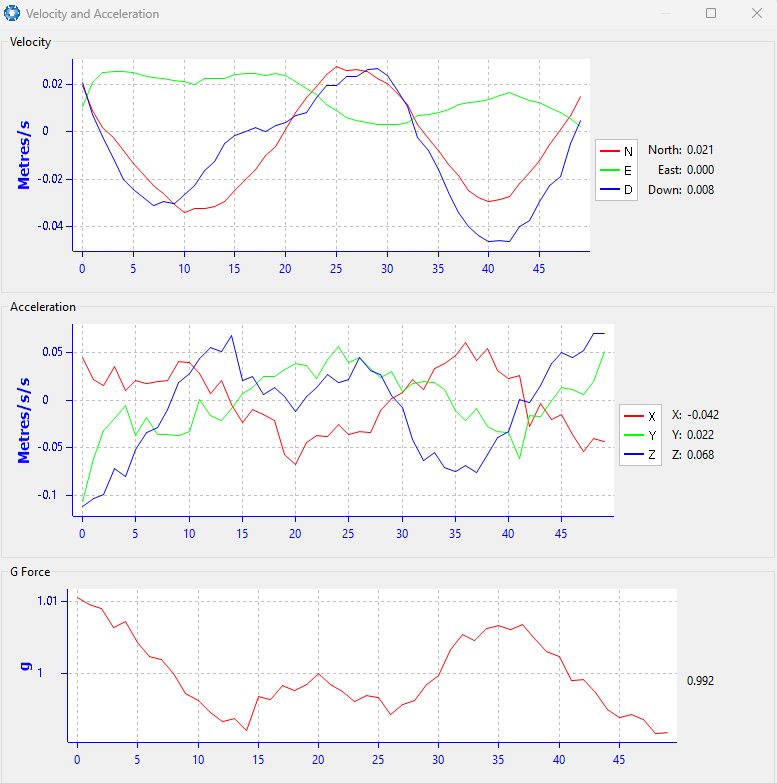Maximize the Velocity and Acceleration window
This screenshot has width=777, height=783.
[711, 14]
